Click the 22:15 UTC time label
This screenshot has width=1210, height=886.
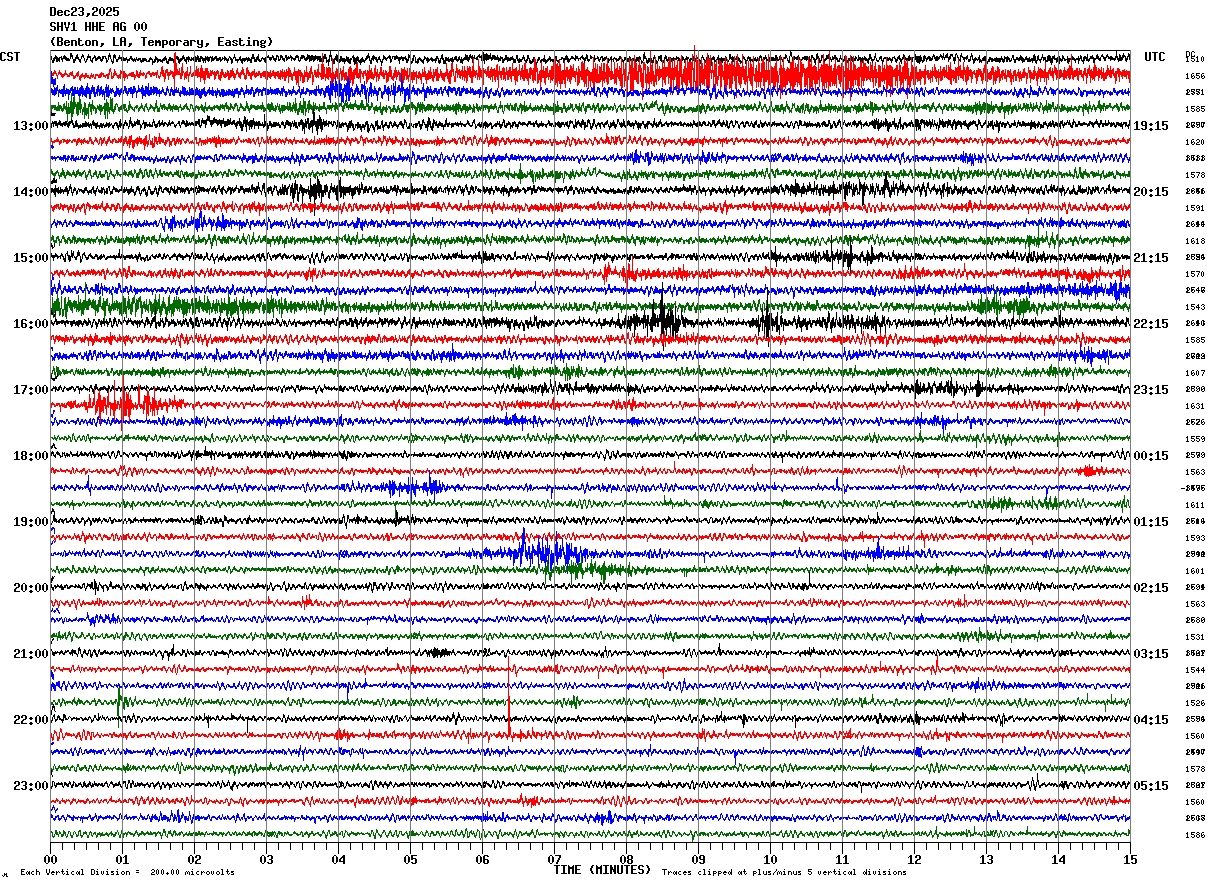pyautogui.click(x=1151, y=324)
